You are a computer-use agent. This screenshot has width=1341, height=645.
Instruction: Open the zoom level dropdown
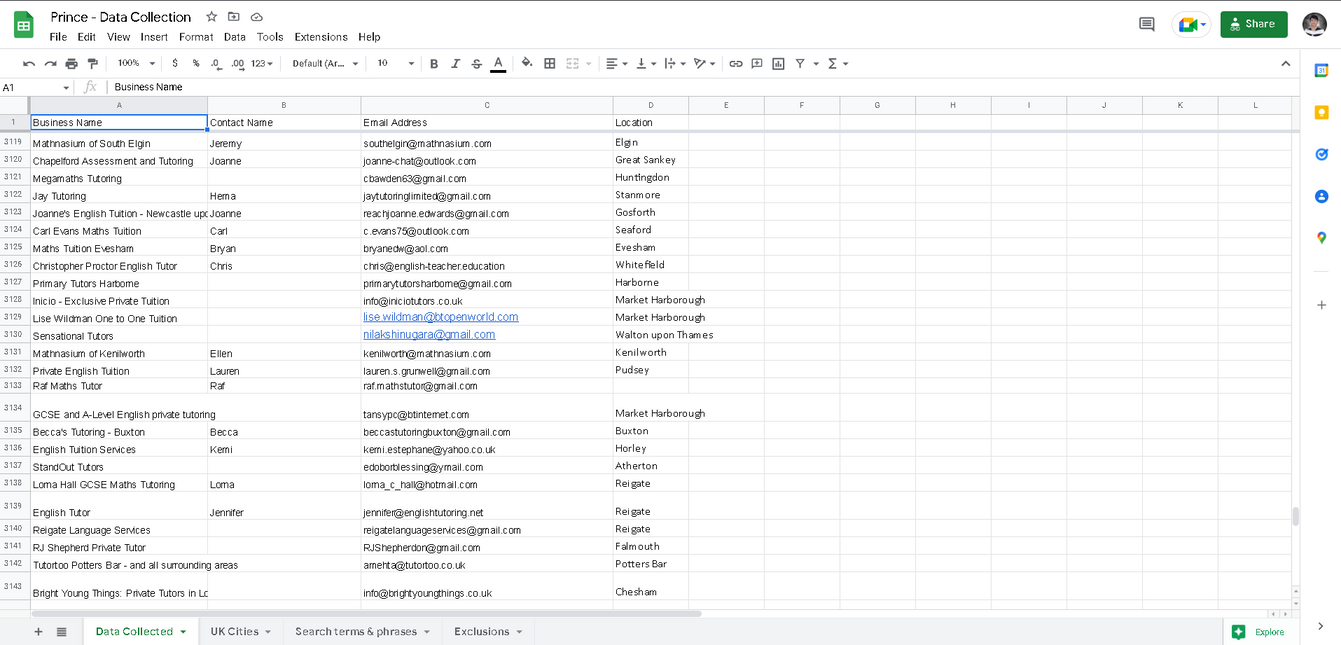coord(134,63)
